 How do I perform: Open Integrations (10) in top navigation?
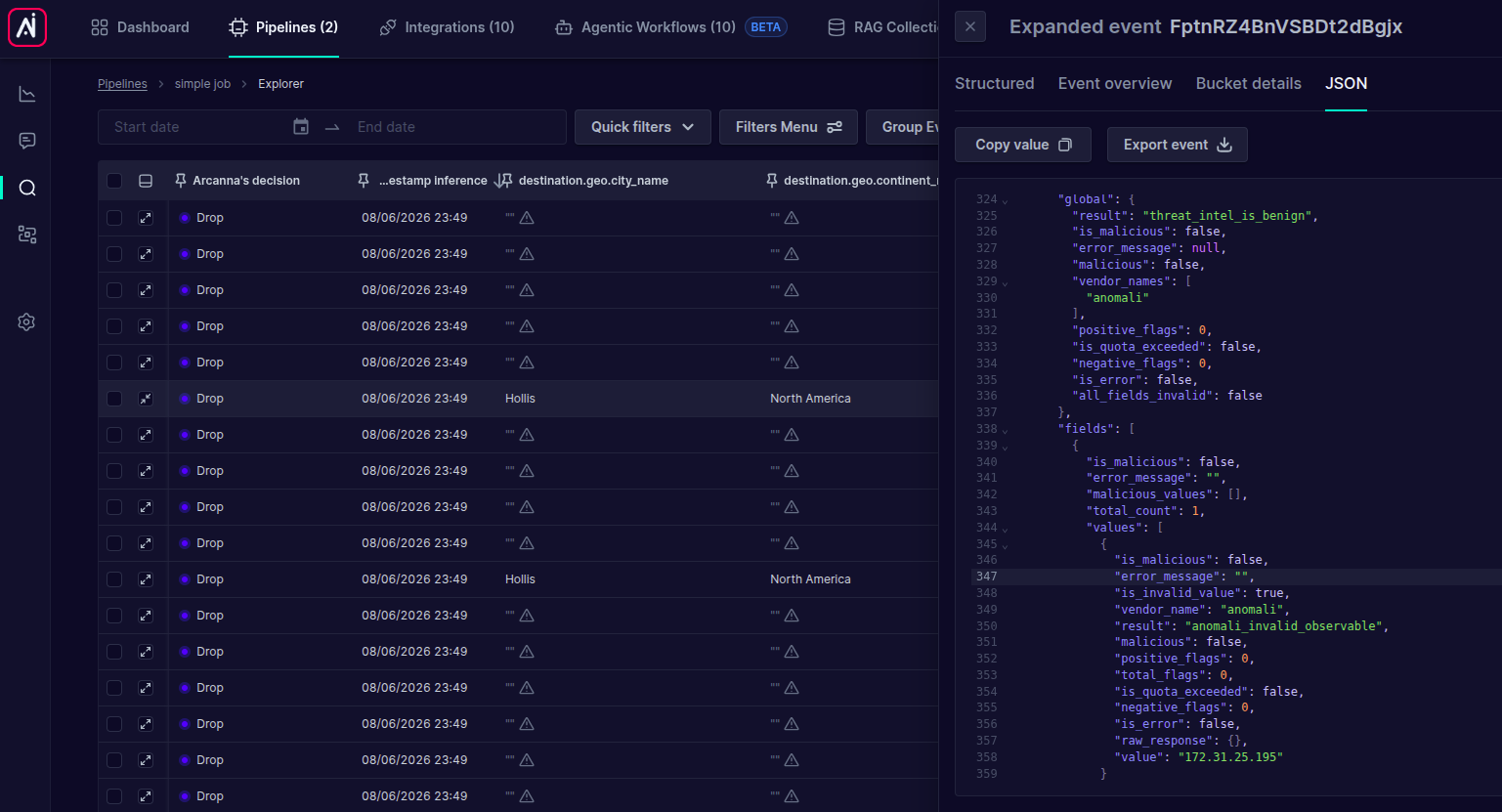tap(447, 27)
